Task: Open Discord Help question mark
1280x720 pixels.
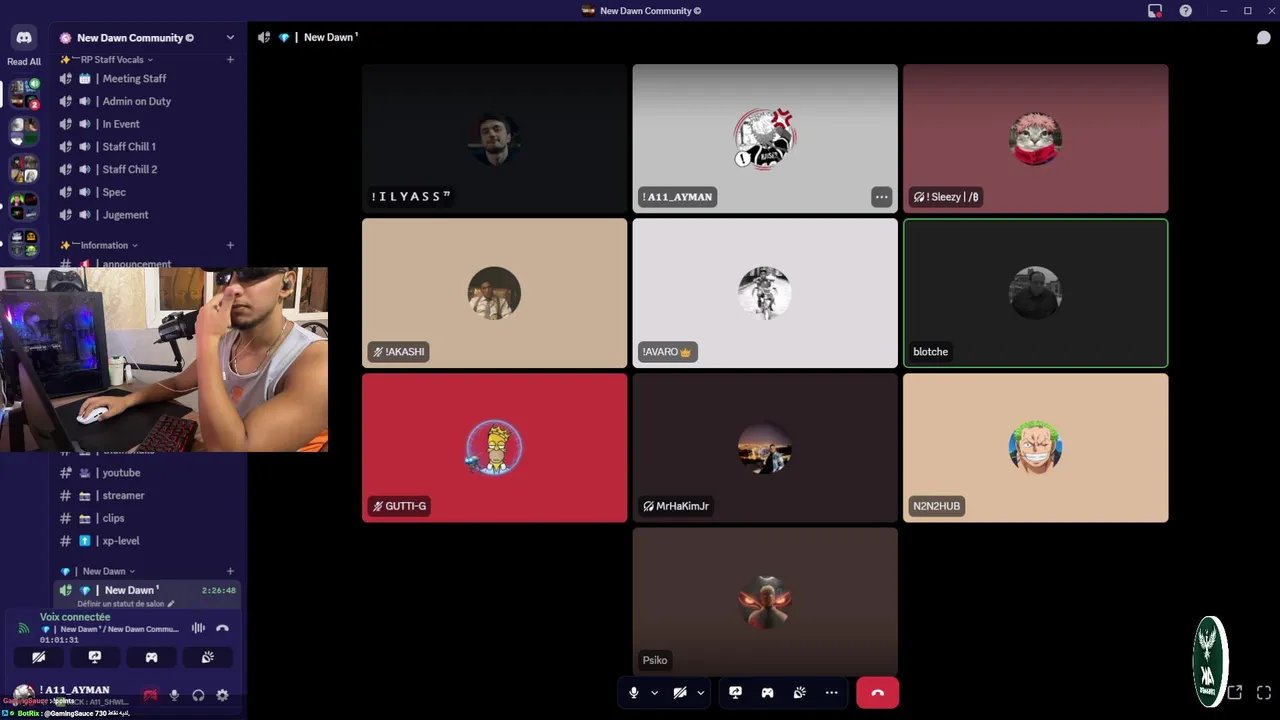Action: coord(1185,11)
